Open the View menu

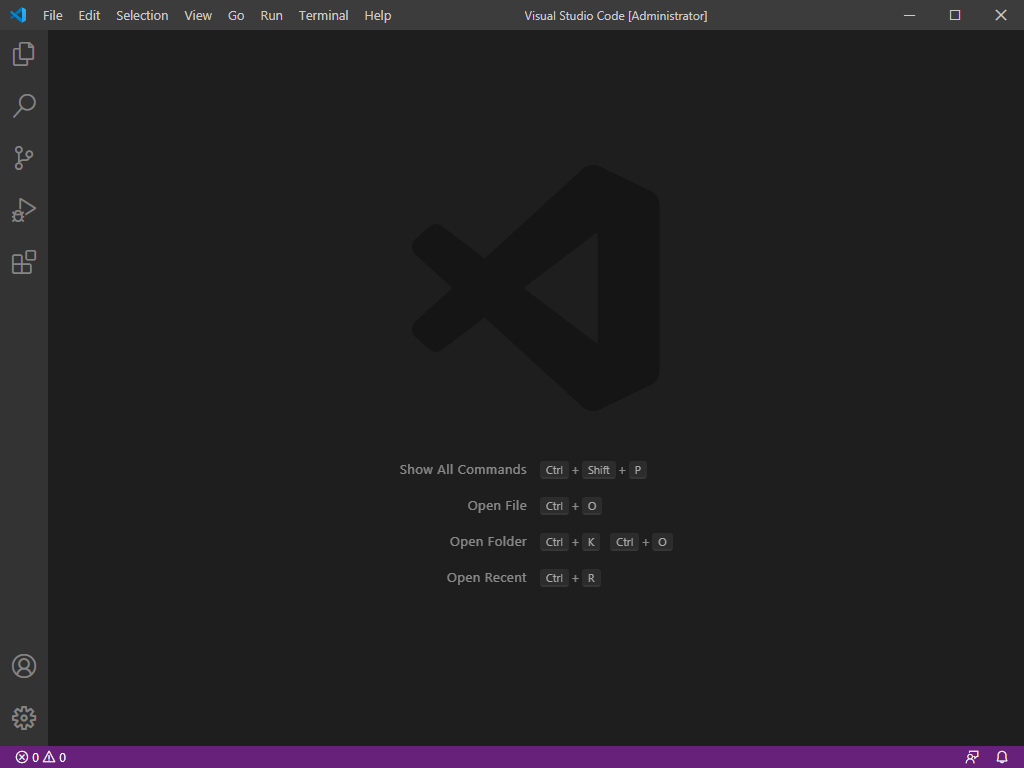[198, 15]
